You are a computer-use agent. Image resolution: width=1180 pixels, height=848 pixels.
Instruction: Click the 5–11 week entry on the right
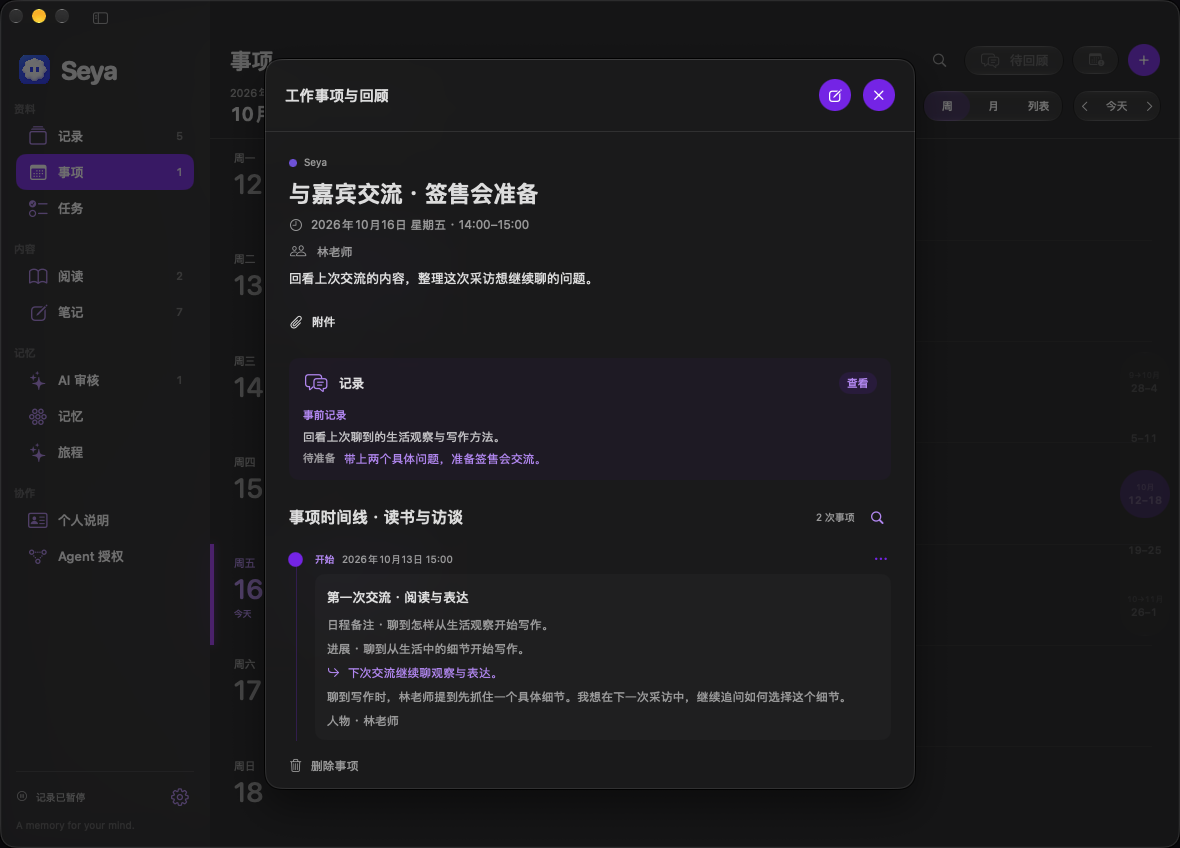click(x=1144, y=438)
